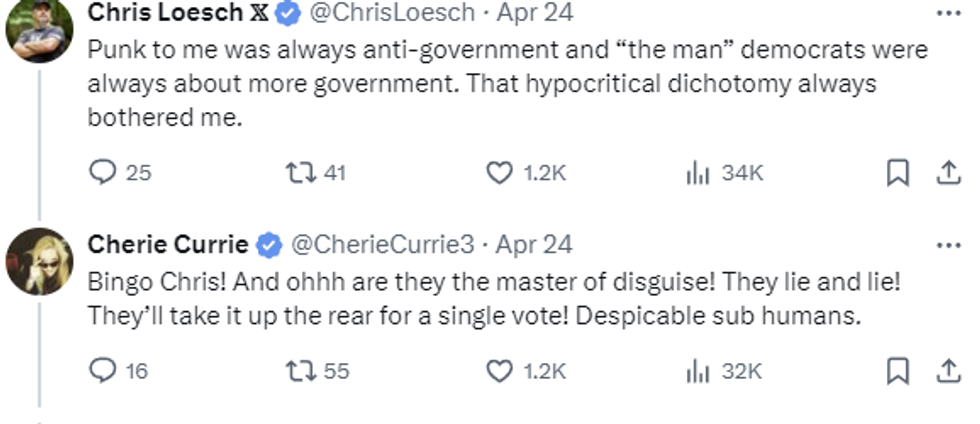Open Chris Loesch's profile picture
The width and height of the screenshot is (980, 424).
click(x=39, y=28)
